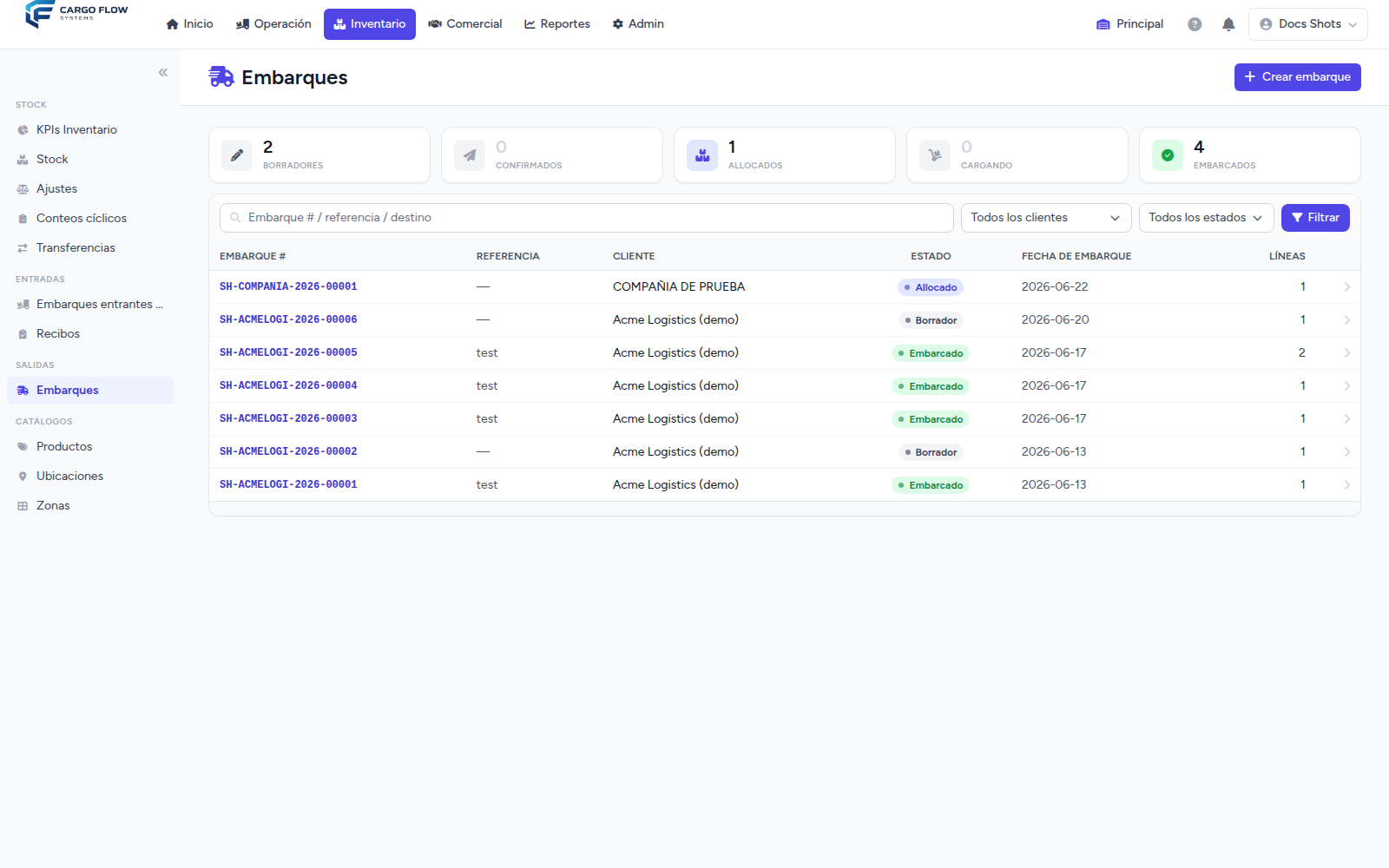Click the Transferencias arrows icon
Image resolution: width=1389 pixels, height=868 pixels.
click(x=23, y=248)
